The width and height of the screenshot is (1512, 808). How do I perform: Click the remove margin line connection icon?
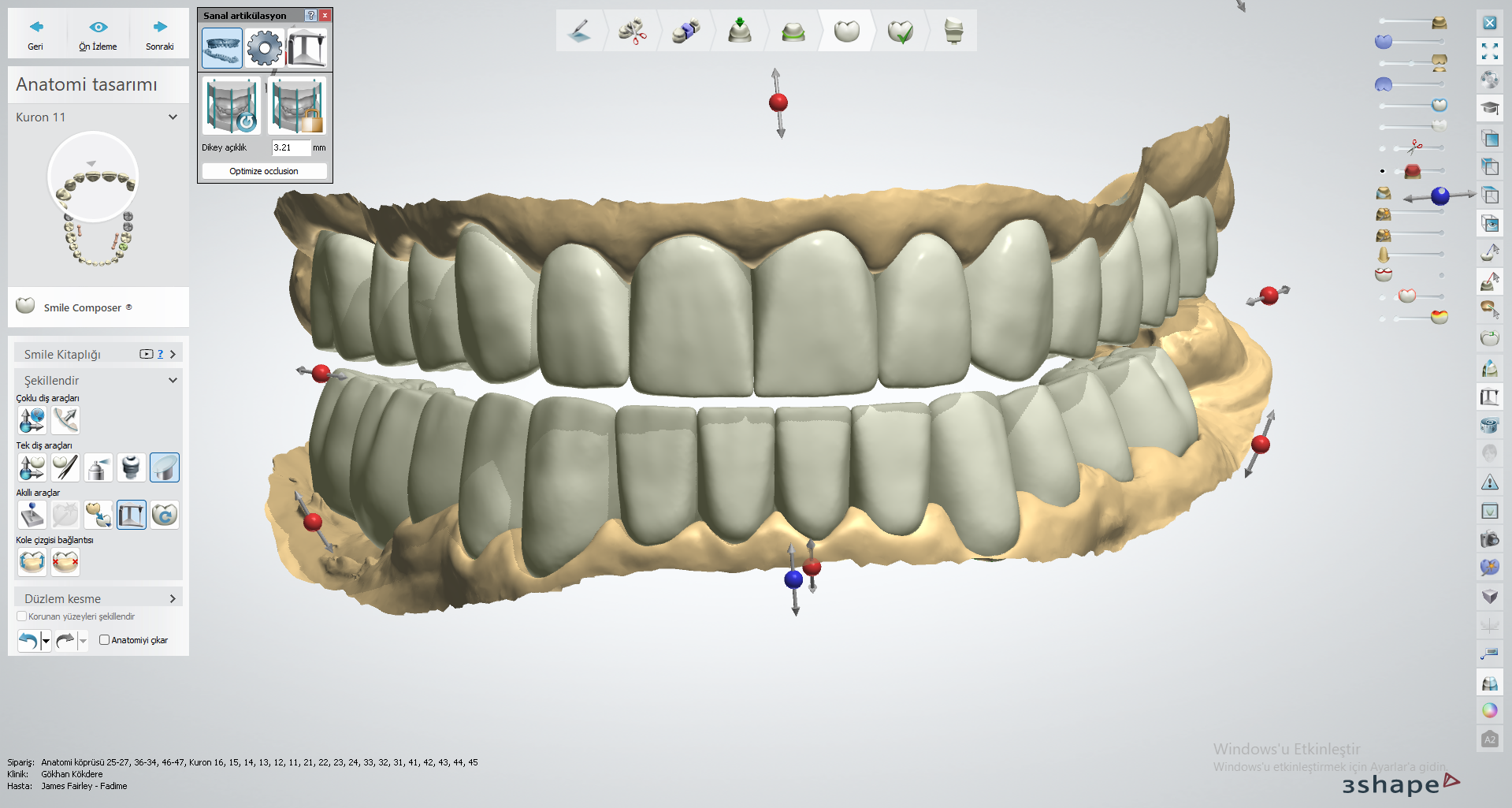point(65,562)
